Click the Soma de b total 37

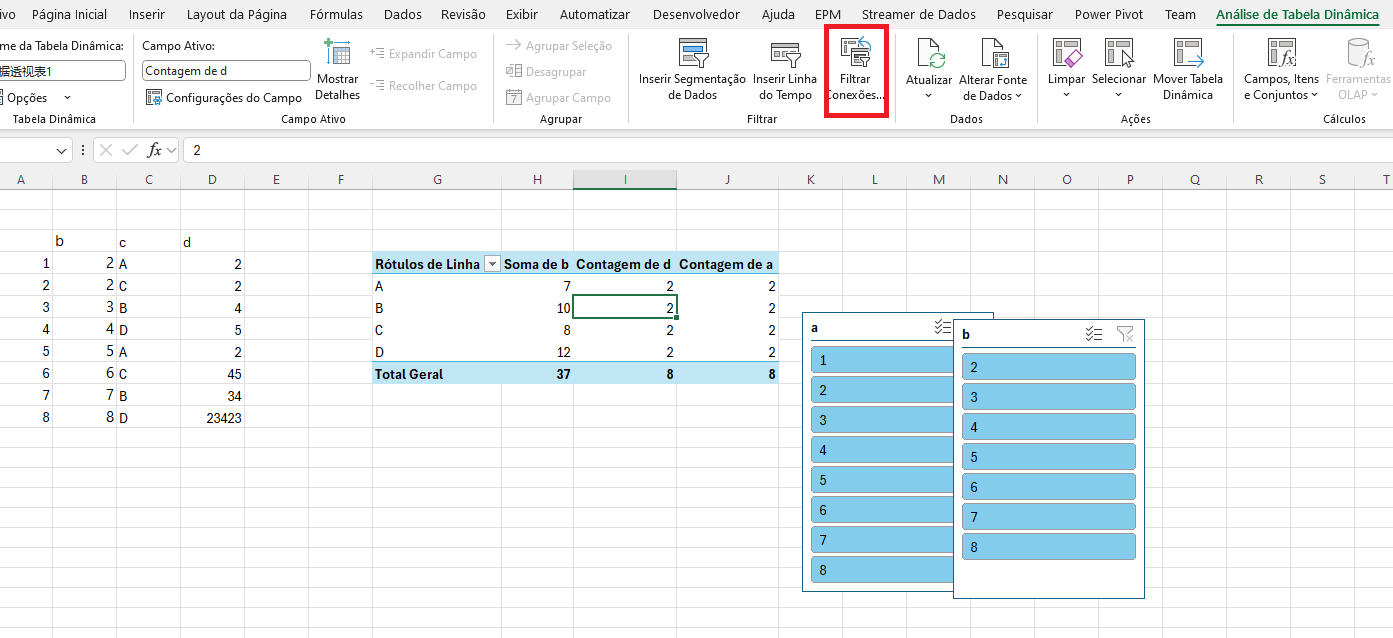537,374
